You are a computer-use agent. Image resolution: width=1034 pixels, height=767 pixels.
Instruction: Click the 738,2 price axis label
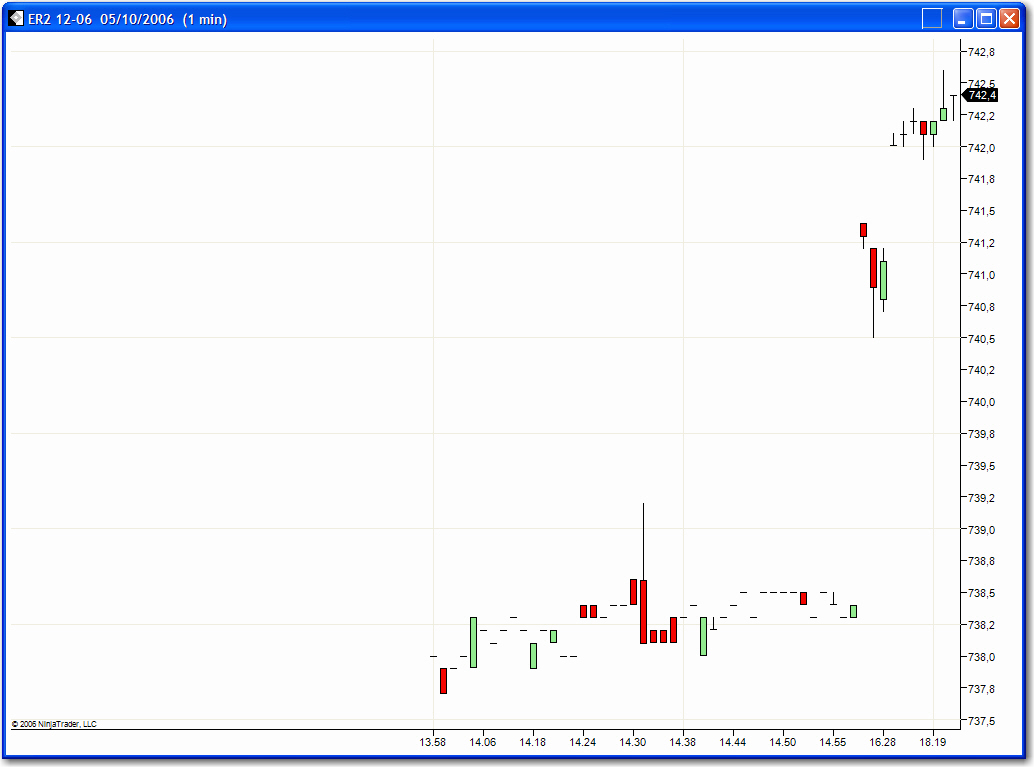point(981,625)
